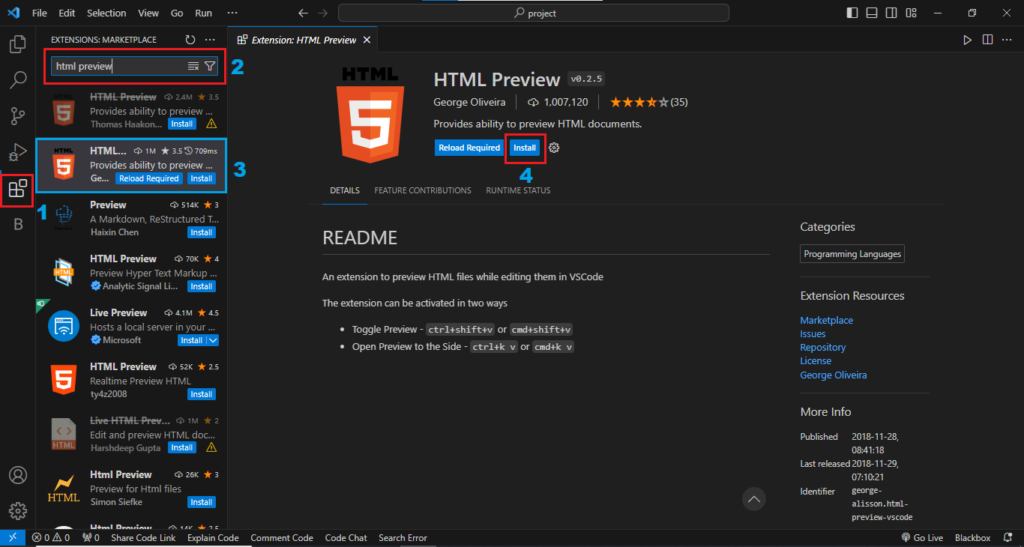
Task: Click the html preview search field
Action: coord(118,66)
